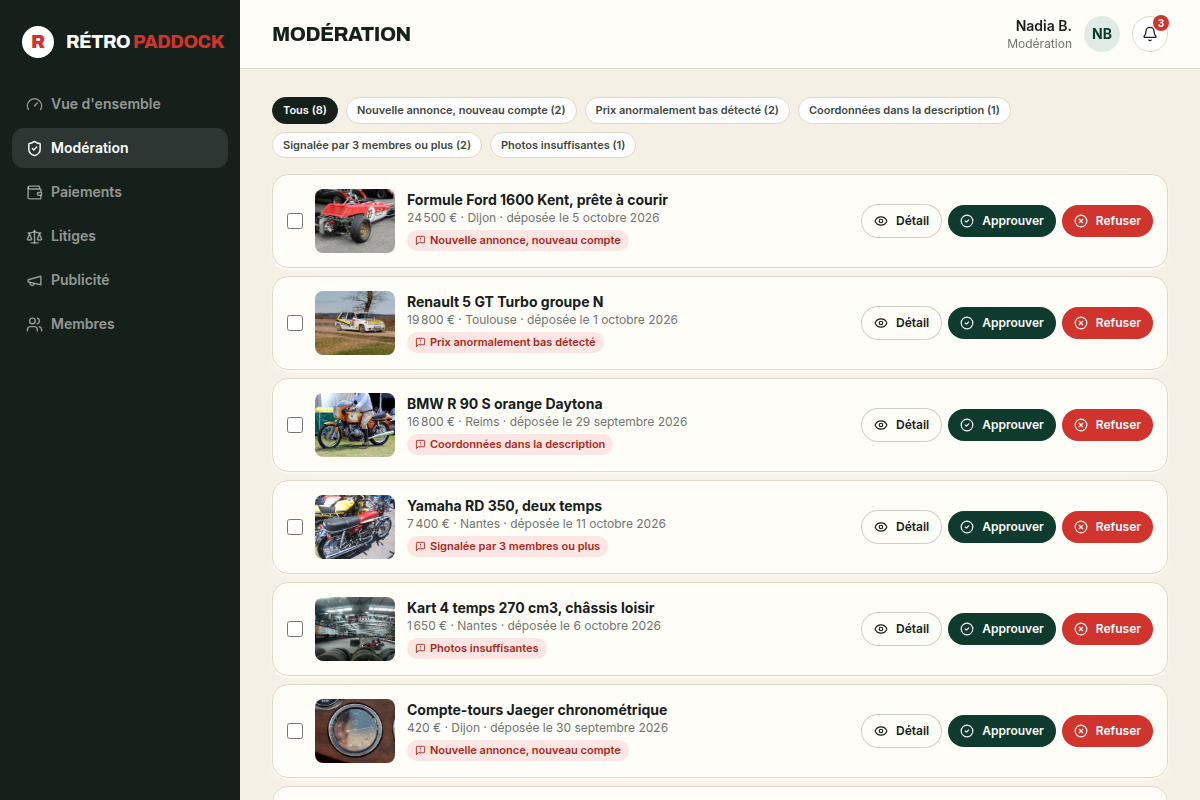Open Litiges from the sidebar

[120, 236]
